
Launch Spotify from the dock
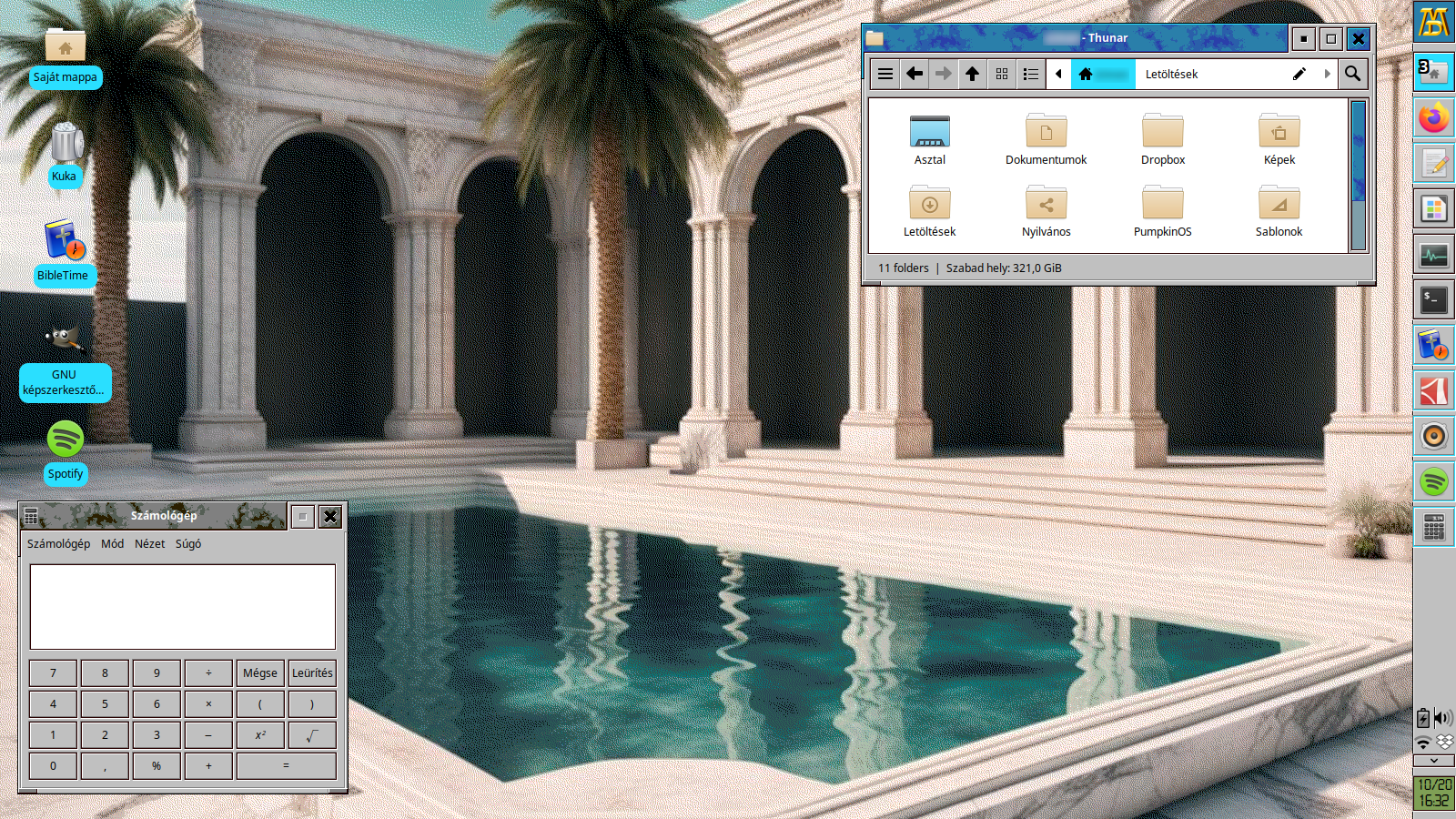click(x=1433, y=481)
